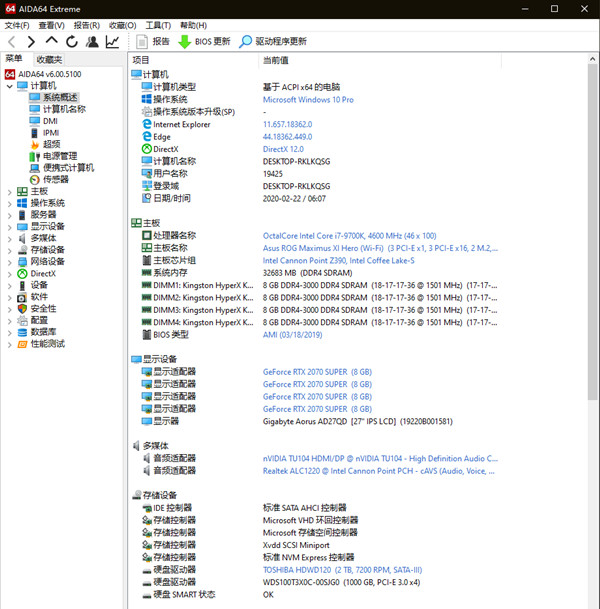This screenshot has height=609, width=600.
Task: Open the 工具(T) menu
Action: (x=158, y=26)
